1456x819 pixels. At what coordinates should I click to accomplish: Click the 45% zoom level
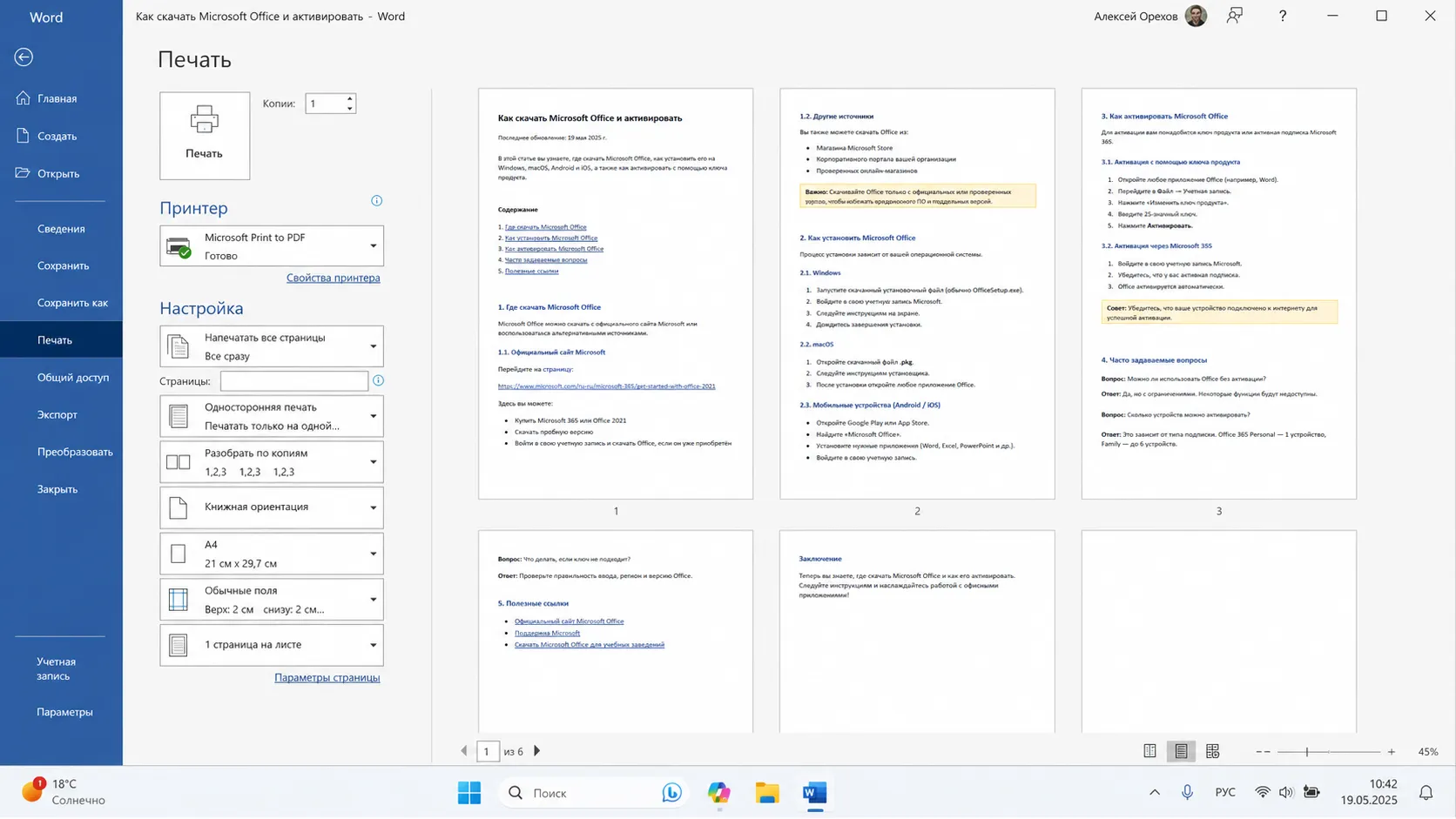coord(1428,751)
